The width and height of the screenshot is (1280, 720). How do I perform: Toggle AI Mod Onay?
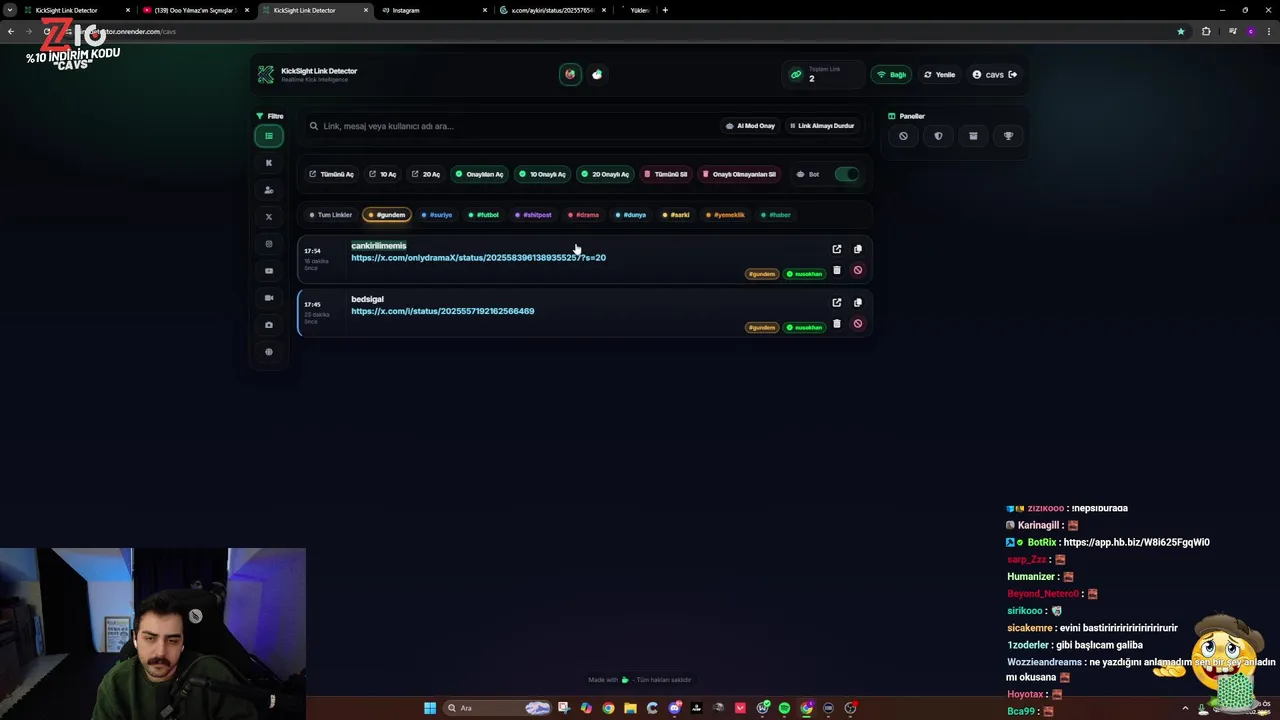pyautogui.click(x=750, y=126)
